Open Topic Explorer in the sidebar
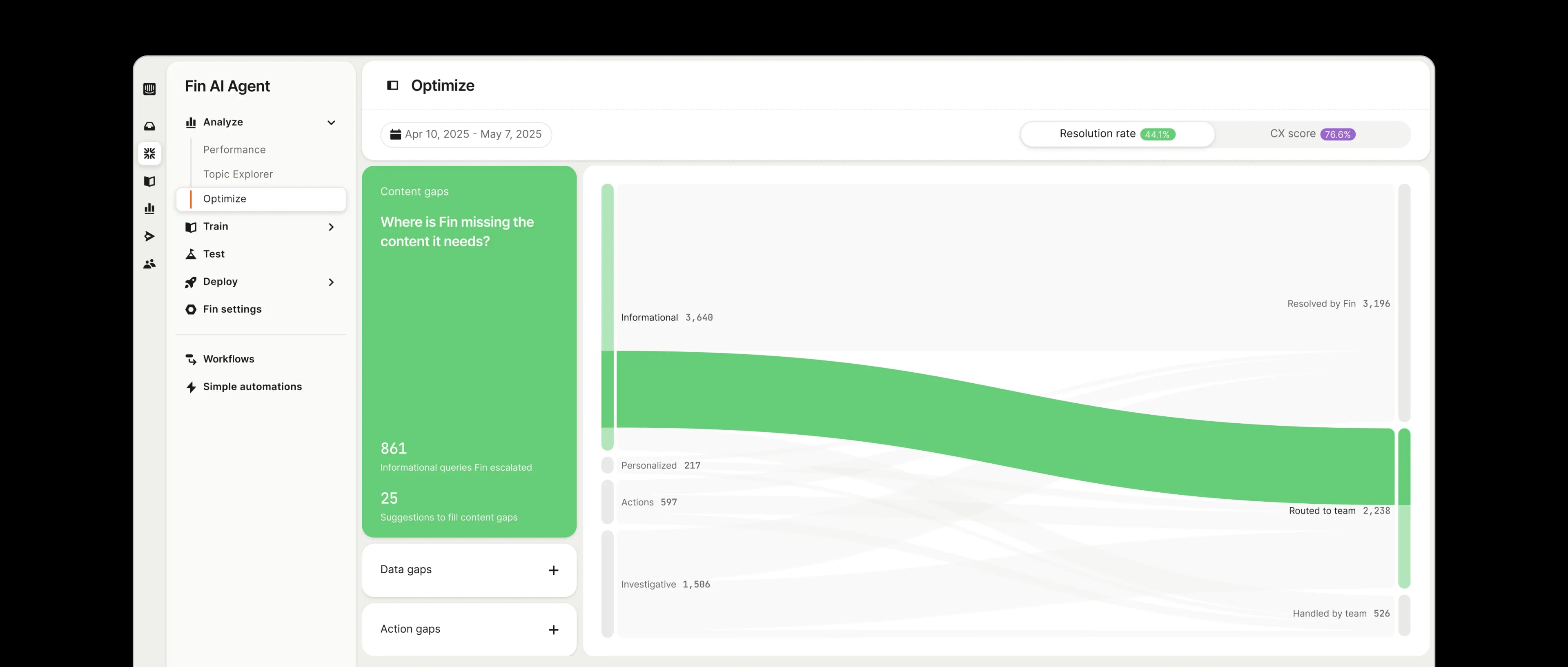The image size is (1568, 667). tap(238, 174)
